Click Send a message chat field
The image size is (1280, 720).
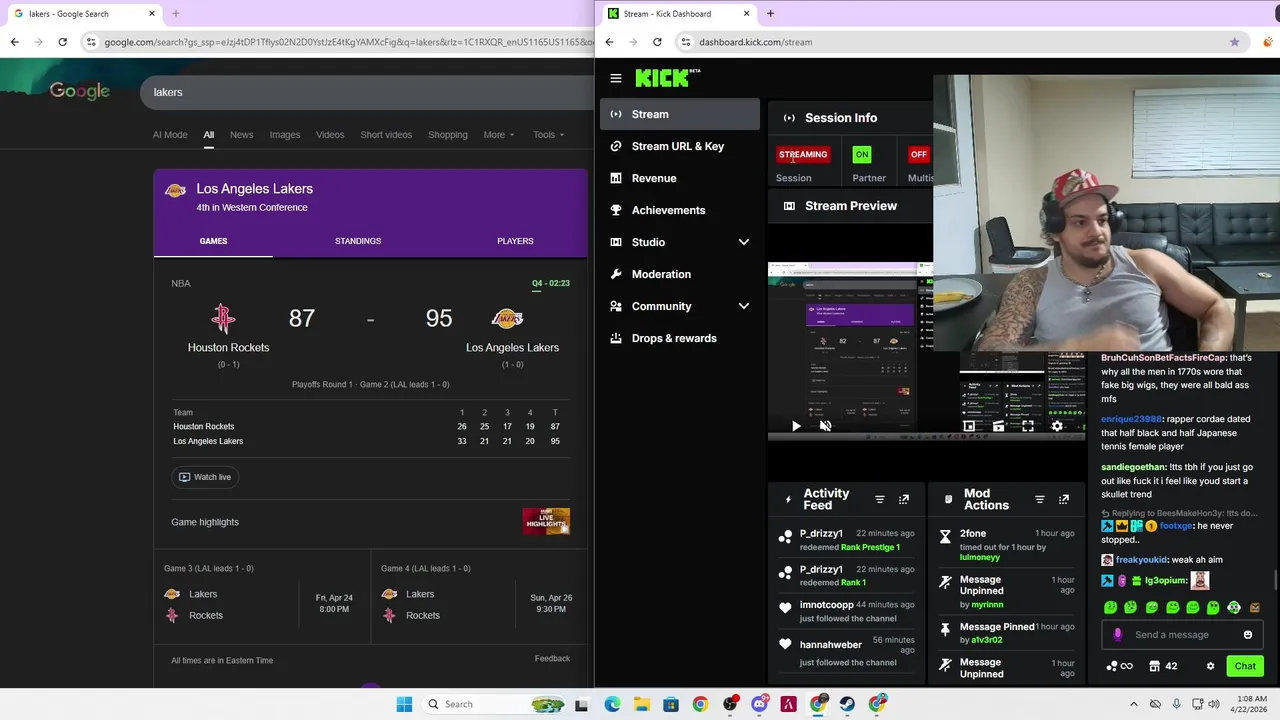pyautogui.click(x=1180, y=635)
